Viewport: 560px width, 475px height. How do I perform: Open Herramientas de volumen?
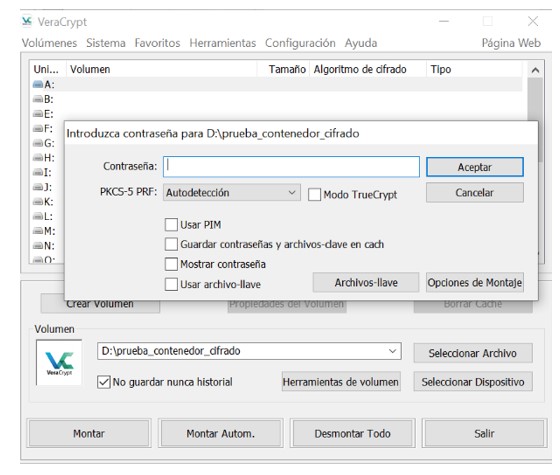pyautogui.click(x=341, y=382)
